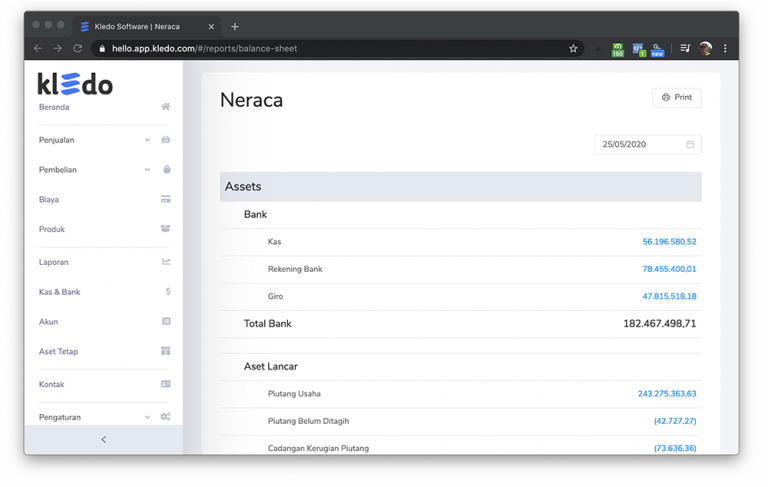768x487 pixels.
Task: Click the Total Bank value 182.467.498,71
Action: (659, 323)
